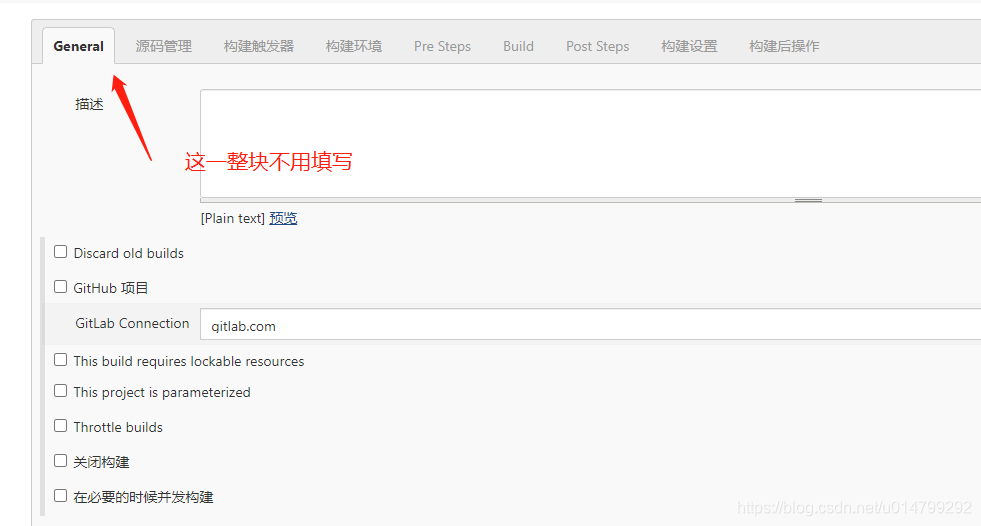Tick the GitHub 项目 checkbox

(60, 286)
